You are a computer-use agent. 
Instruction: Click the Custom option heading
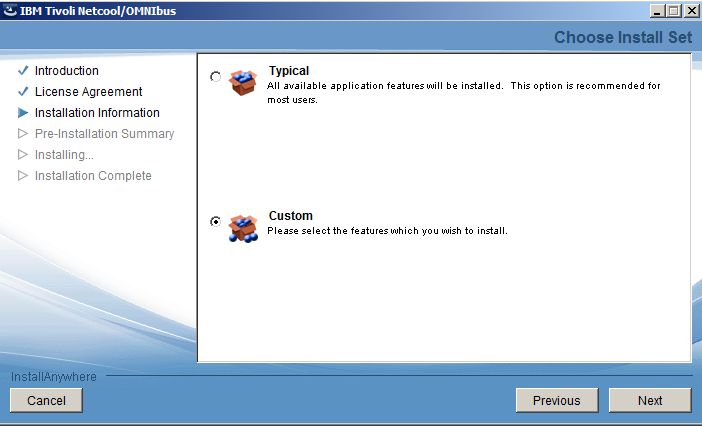click(x=291, y=216)
